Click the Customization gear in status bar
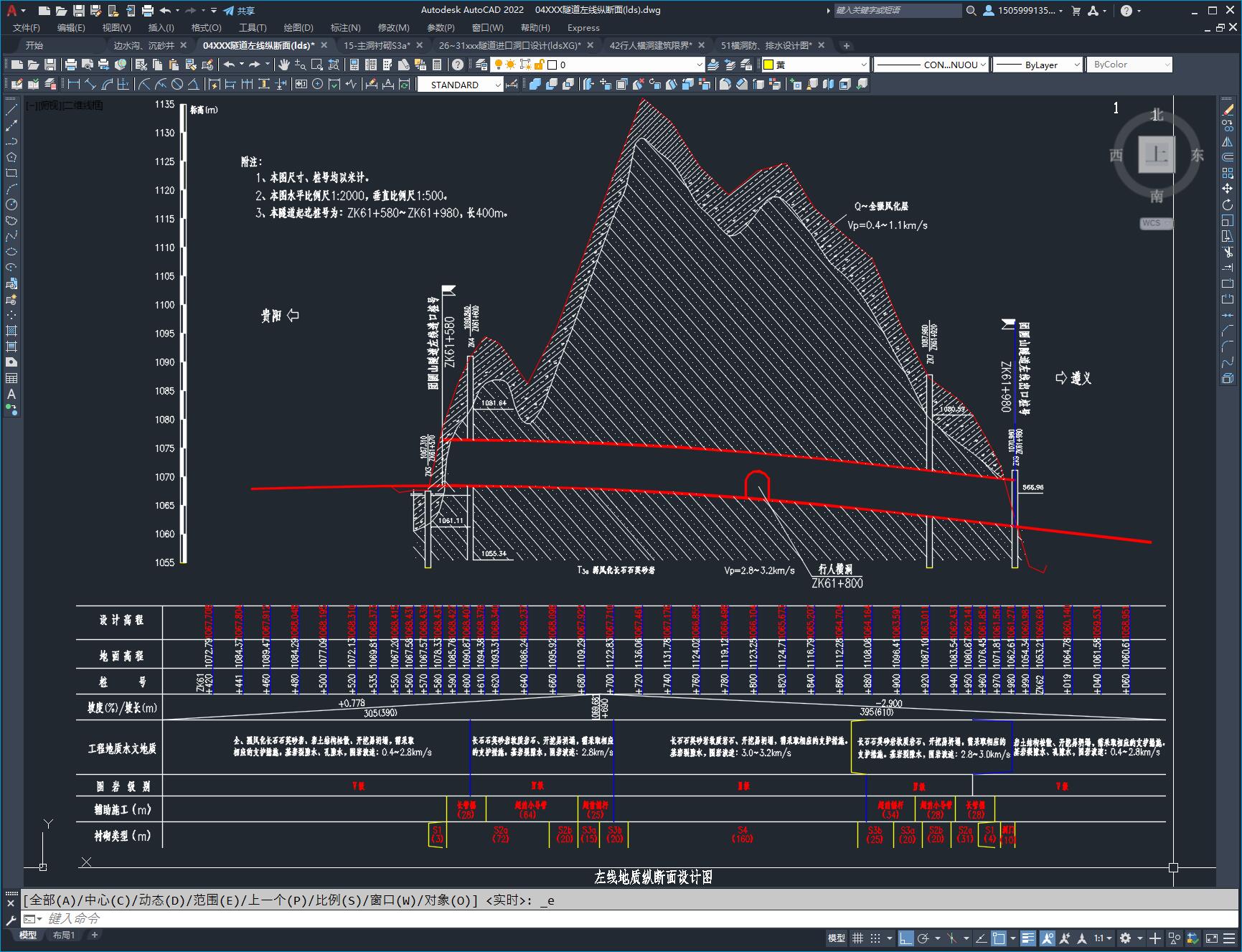Screen dimensions: 1242x952 (x=1125, y=938)
